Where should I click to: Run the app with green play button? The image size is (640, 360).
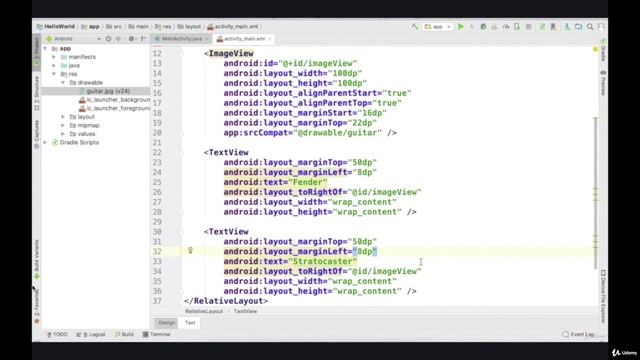(x=461, y=27)
